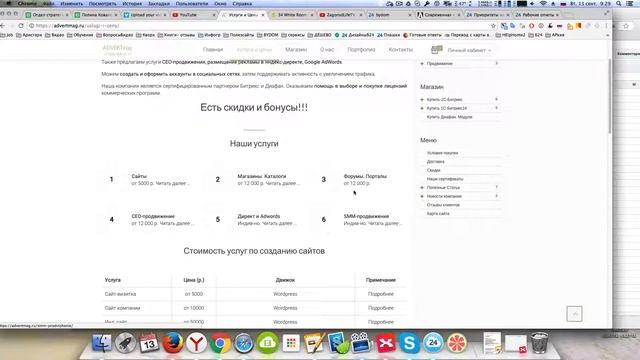Open the Закладки menu in menu bar
640x360 pixels.
coord(159,4)
